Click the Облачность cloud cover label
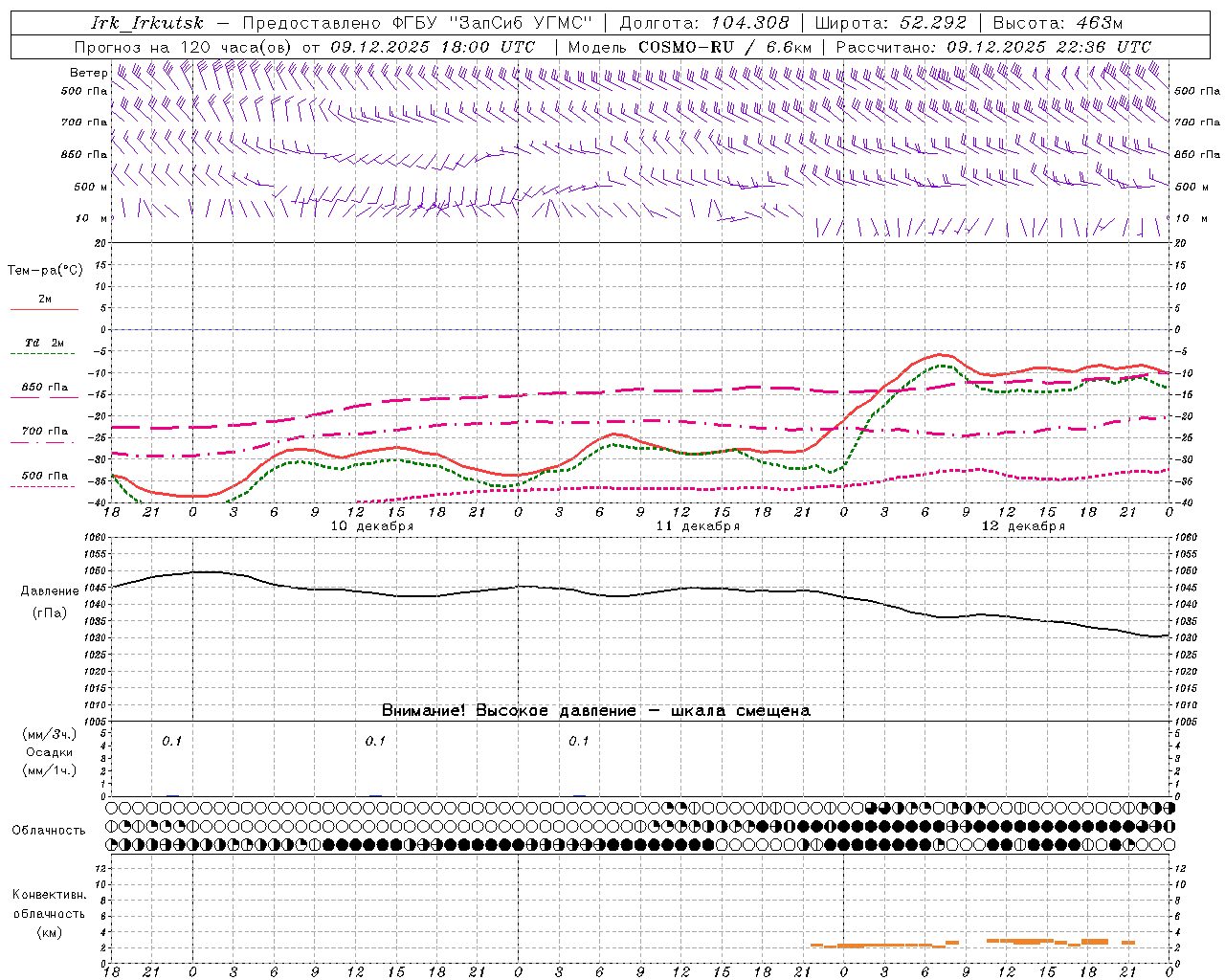This screenshot has width=1225, height=980. (49, 831)
